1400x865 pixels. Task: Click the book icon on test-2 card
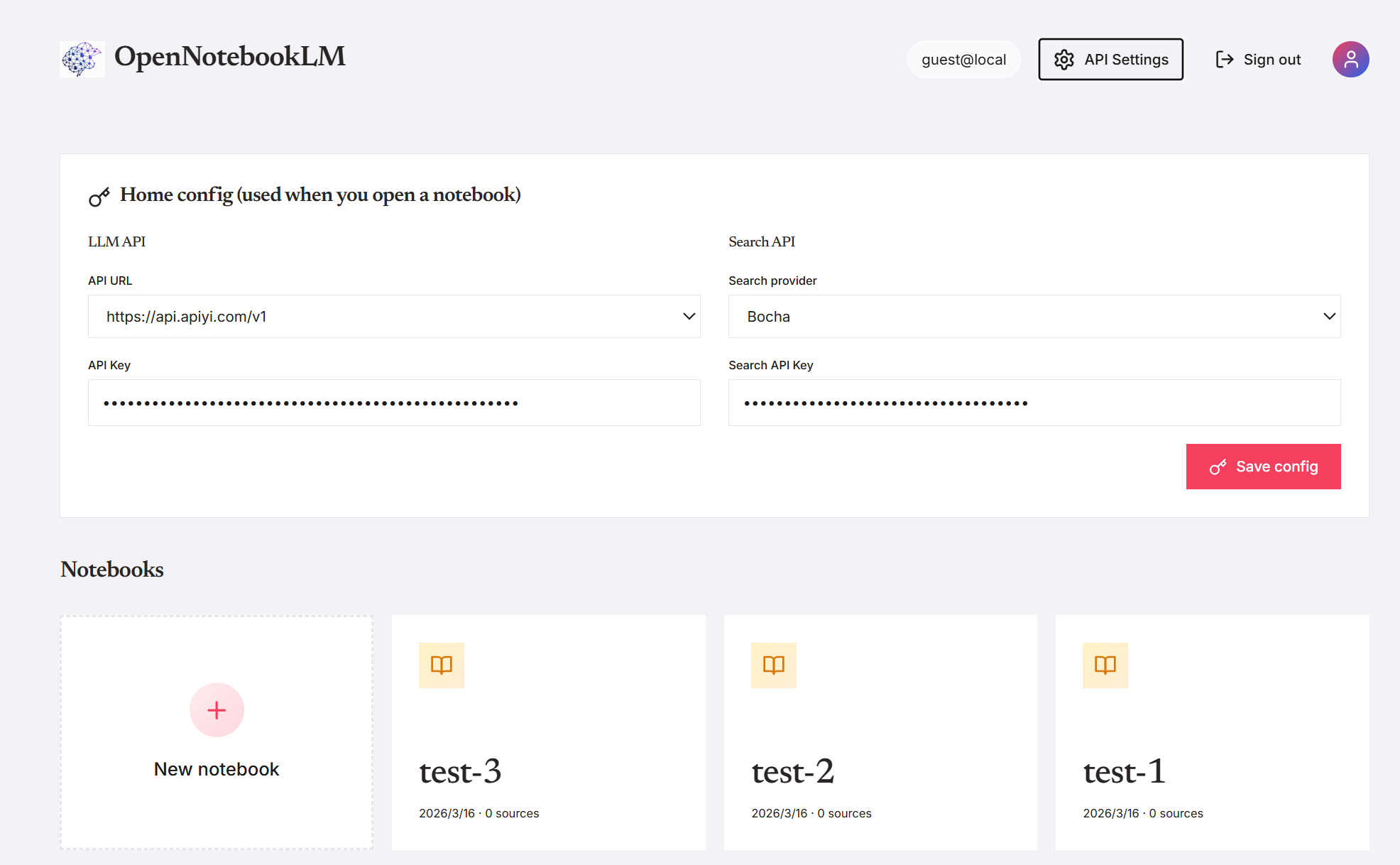pyautogui.click(x=774, y=665)
